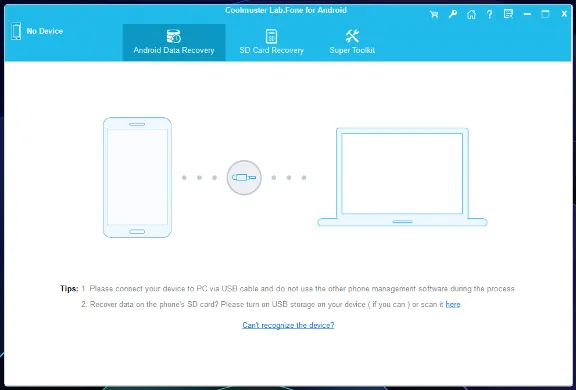Close the Coolmuster Lab.Fone window
This screenshot has width=576, height=390.
(x=564, y=14)
